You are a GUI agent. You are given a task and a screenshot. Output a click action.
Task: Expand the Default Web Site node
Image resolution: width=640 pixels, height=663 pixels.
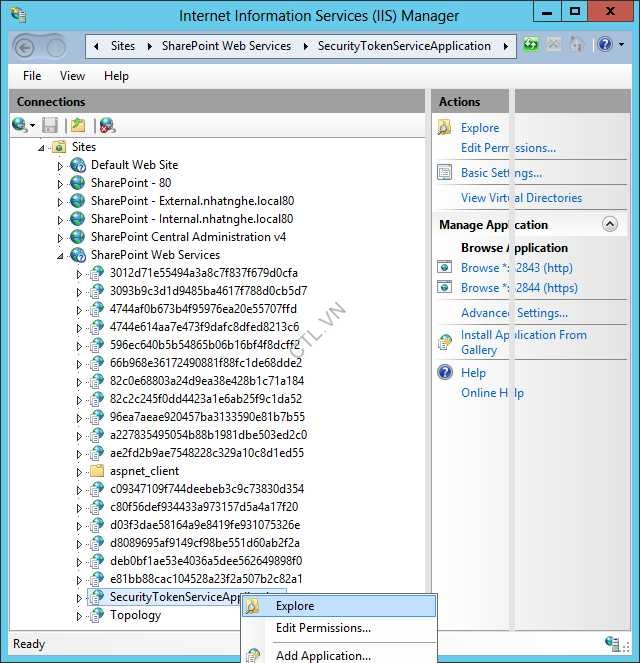(x=60, y=166)
